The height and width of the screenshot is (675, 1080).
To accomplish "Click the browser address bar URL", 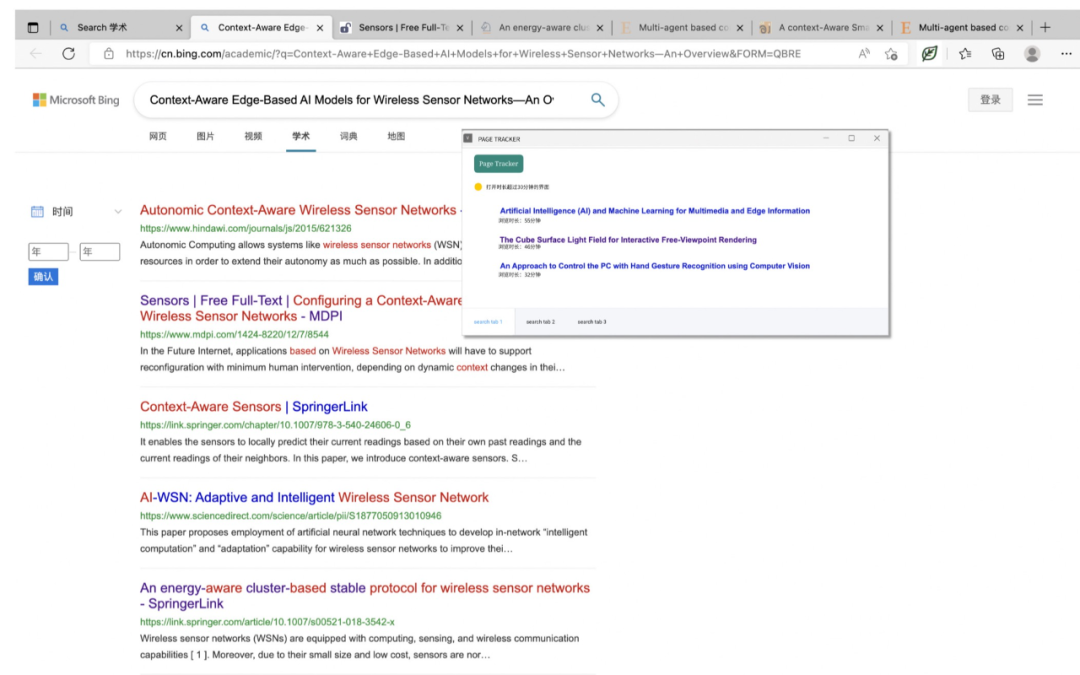I will (x=463, y=54).
